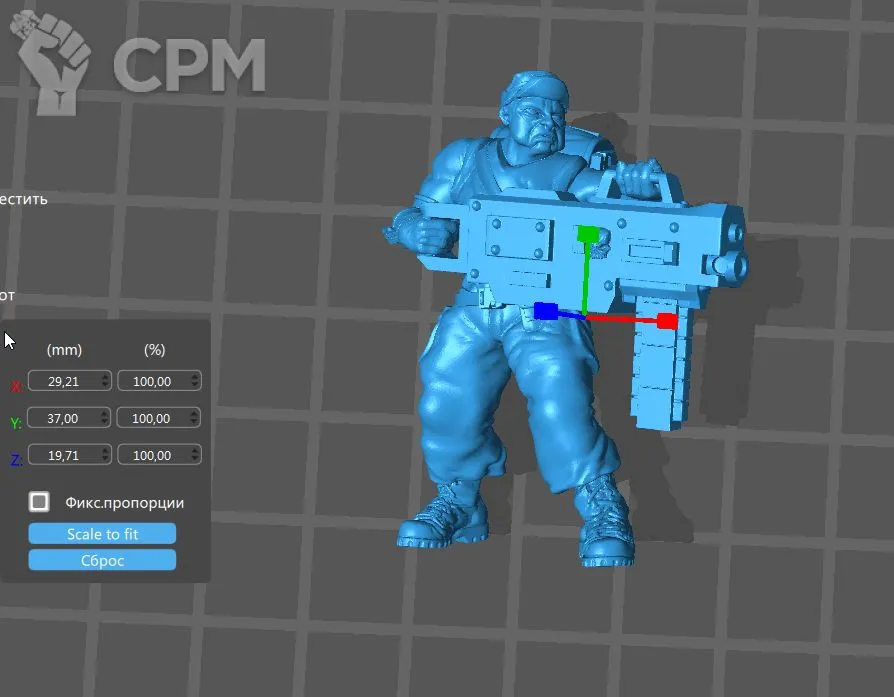Click the X mm spinner arrows
894x697 pixels.
(x=104, y=381)
